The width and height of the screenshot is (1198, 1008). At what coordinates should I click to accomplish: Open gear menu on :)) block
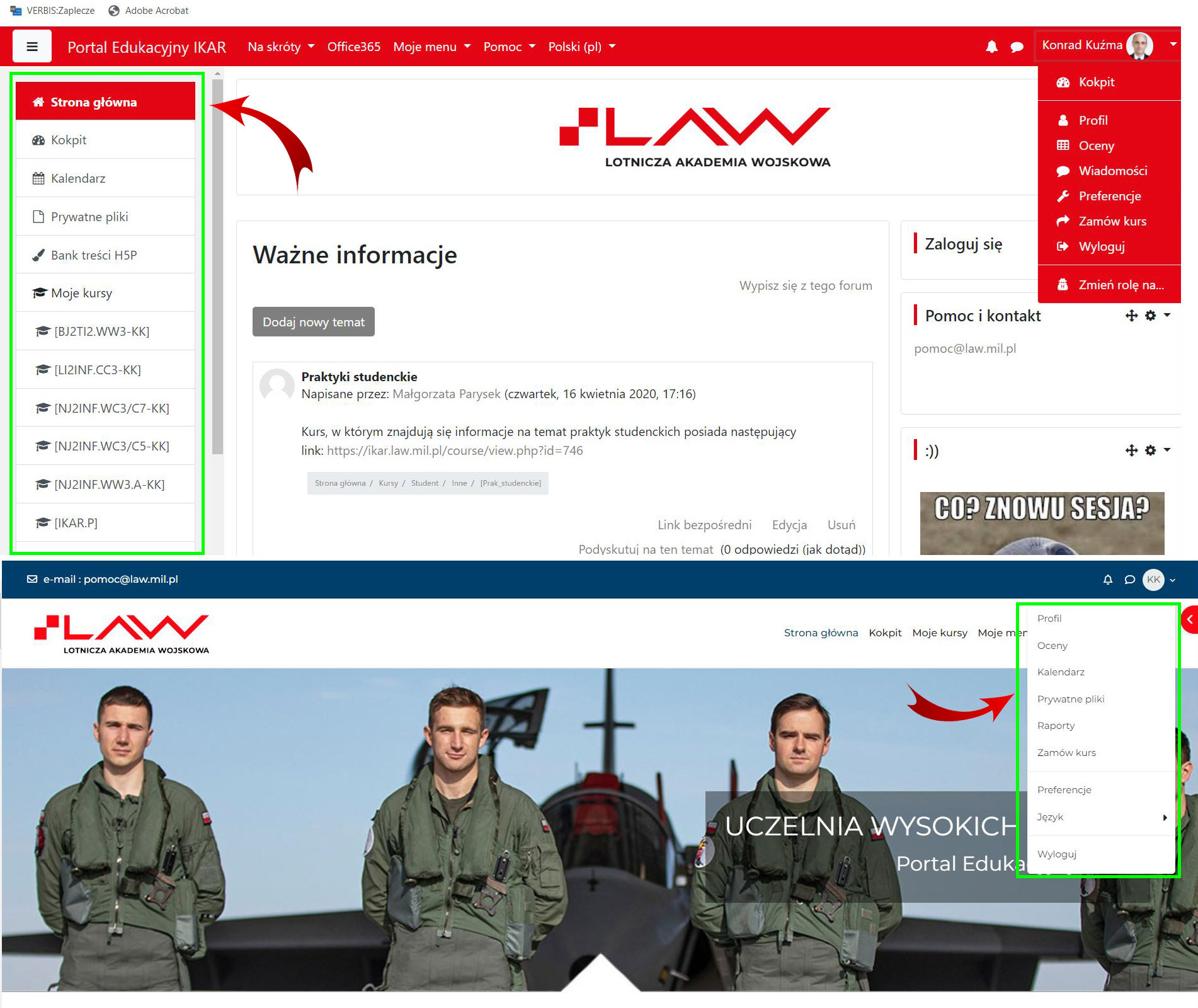tap(1157, 450)
